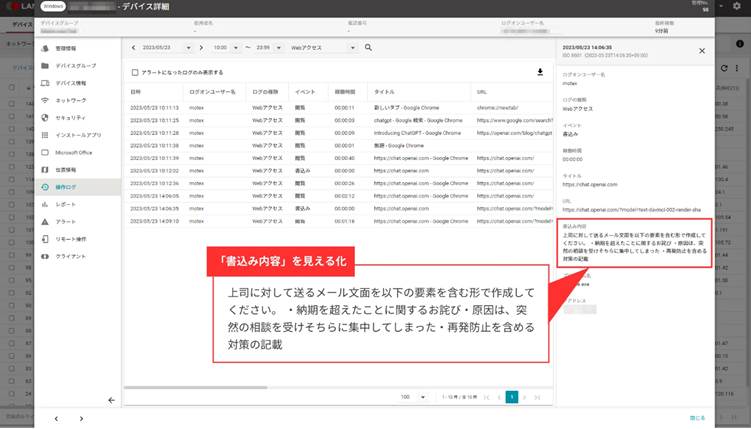Open the Webアクセス log type dropdown

coord(323,47)
